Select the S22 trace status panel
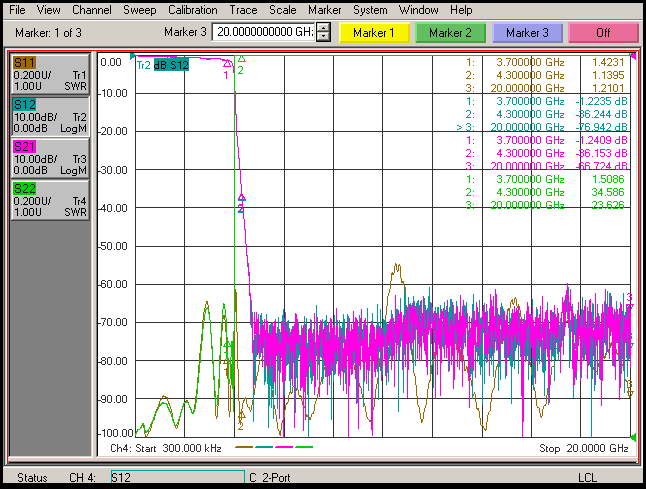The height and width of the screenshot is (489, 646). coord(49,199)
